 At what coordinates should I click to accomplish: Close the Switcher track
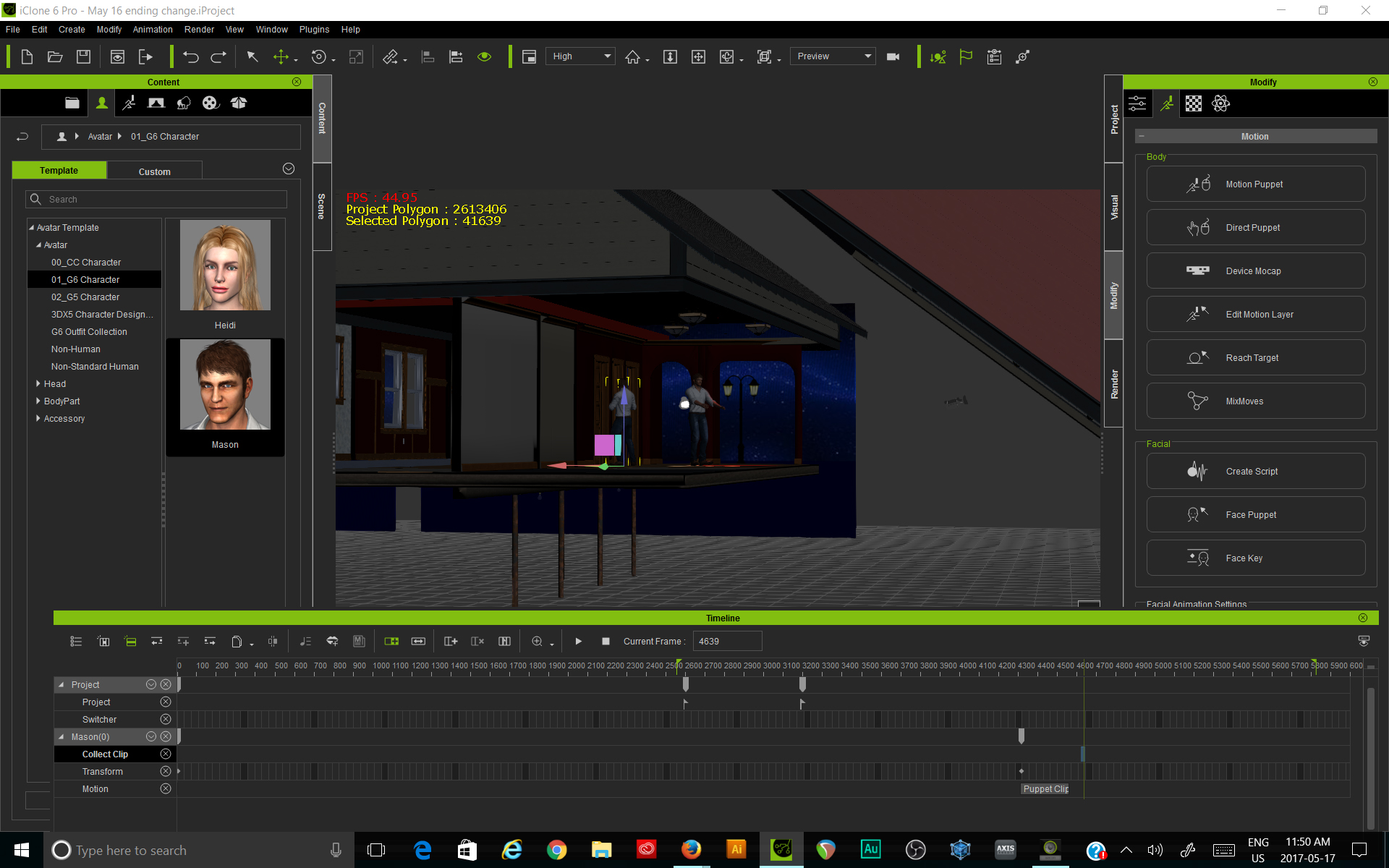pos(166,719)
